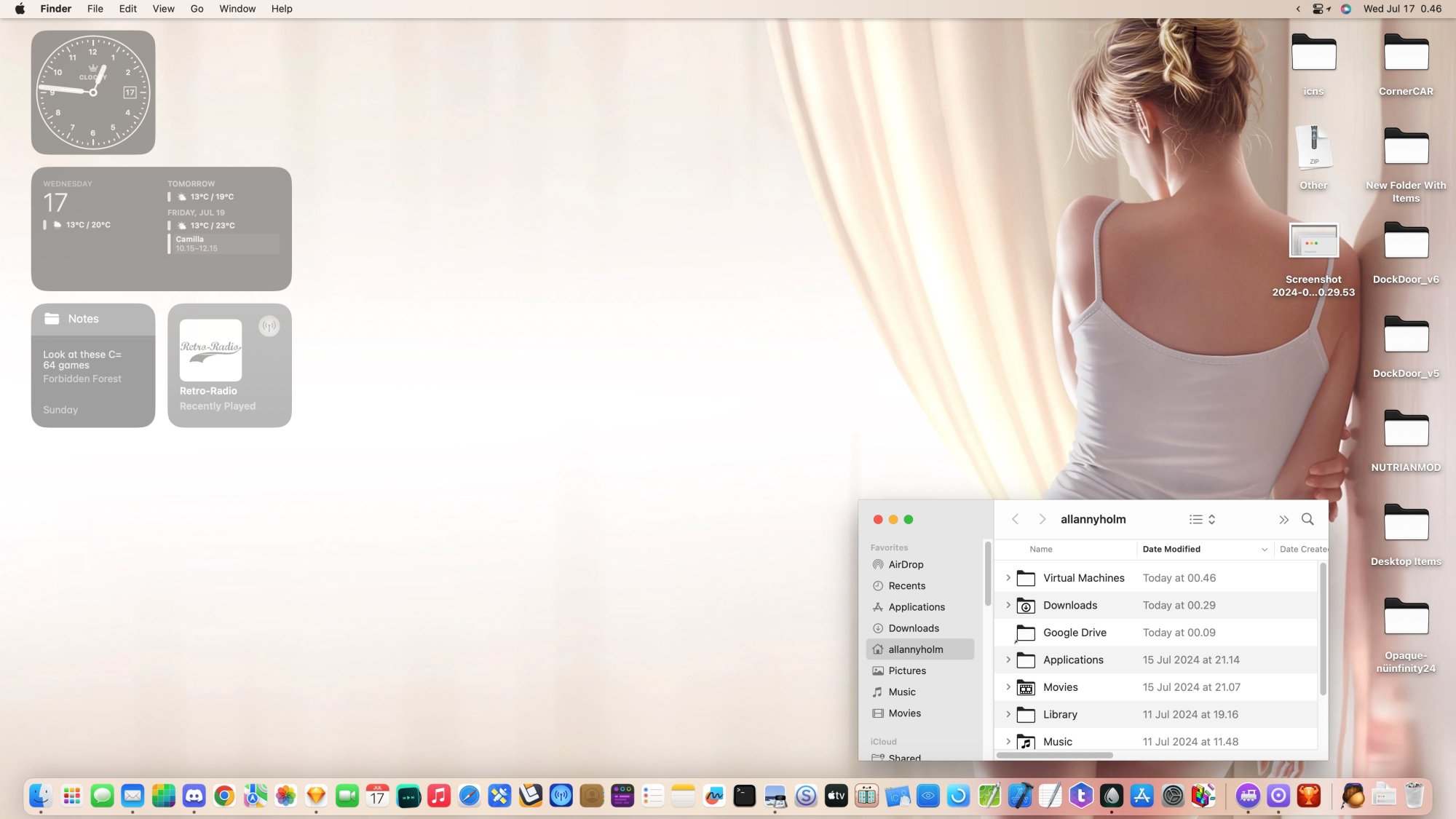Toggle AirDrop in Finder sidebar
This screenshot has width=1456, height=819.
pos(905,564)
